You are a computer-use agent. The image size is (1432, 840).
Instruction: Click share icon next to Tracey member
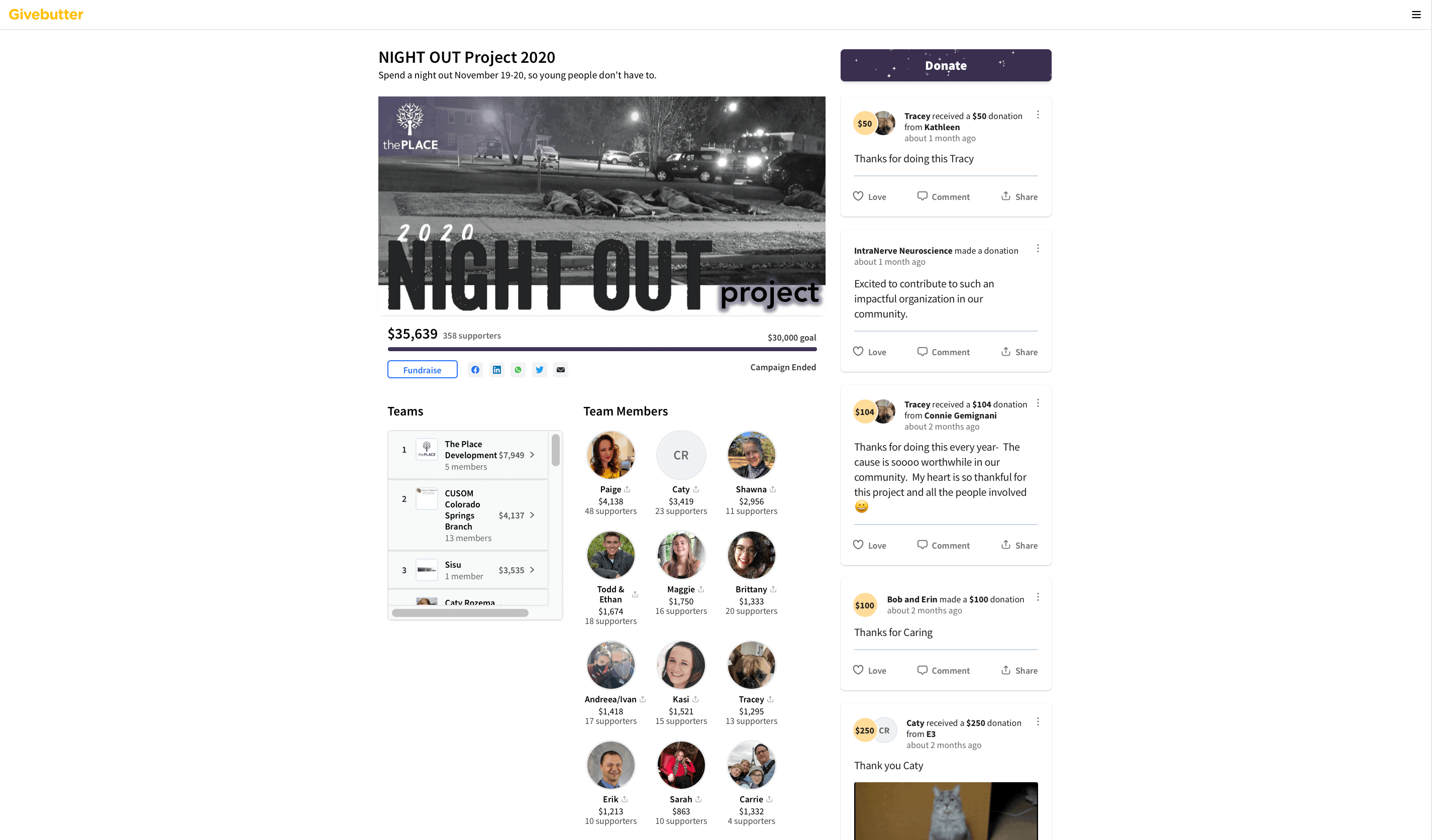point(771,700)
